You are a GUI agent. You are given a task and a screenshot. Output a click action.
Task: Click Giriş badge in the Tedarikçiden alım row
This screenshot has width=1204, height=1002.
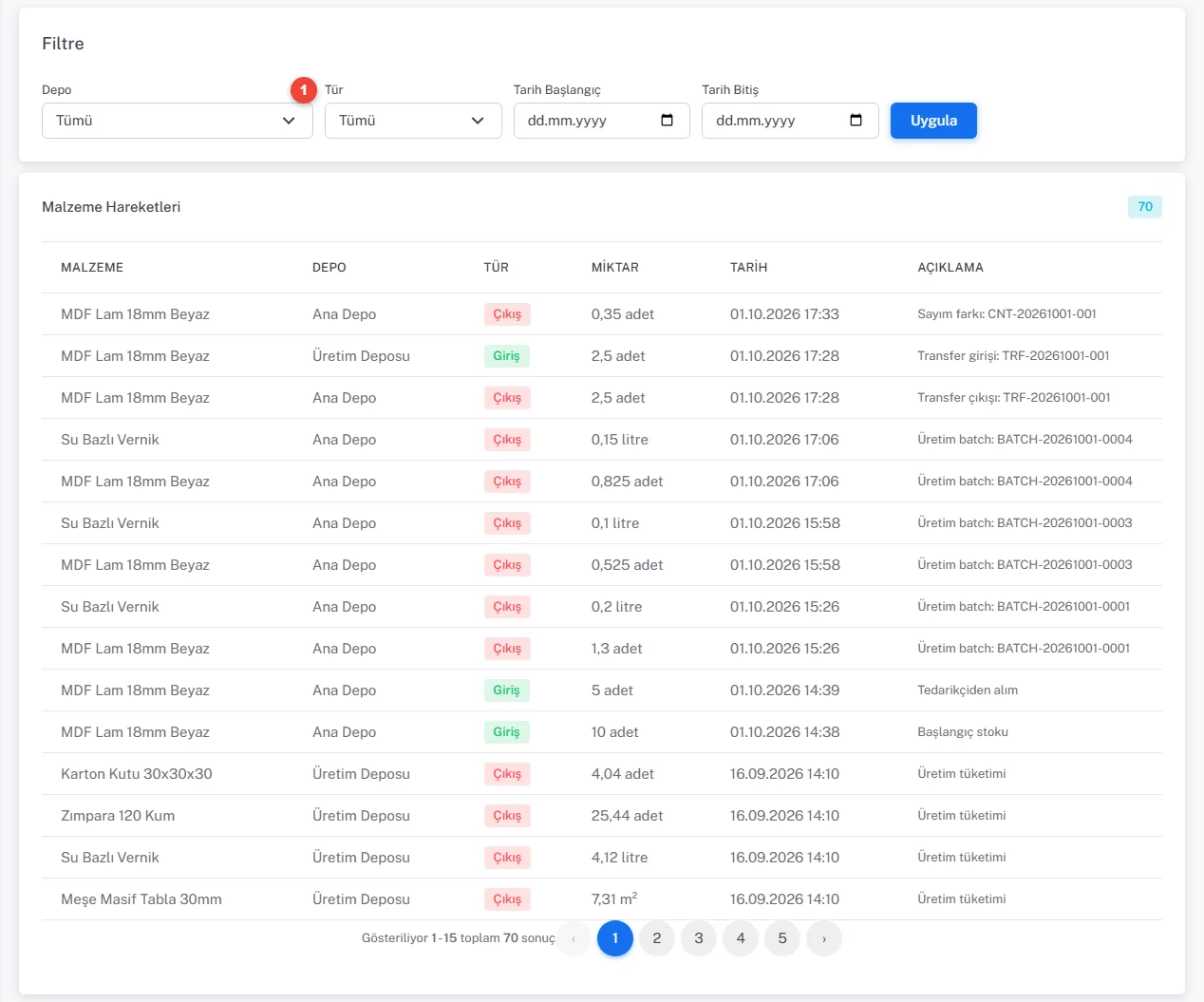(506, 690)
